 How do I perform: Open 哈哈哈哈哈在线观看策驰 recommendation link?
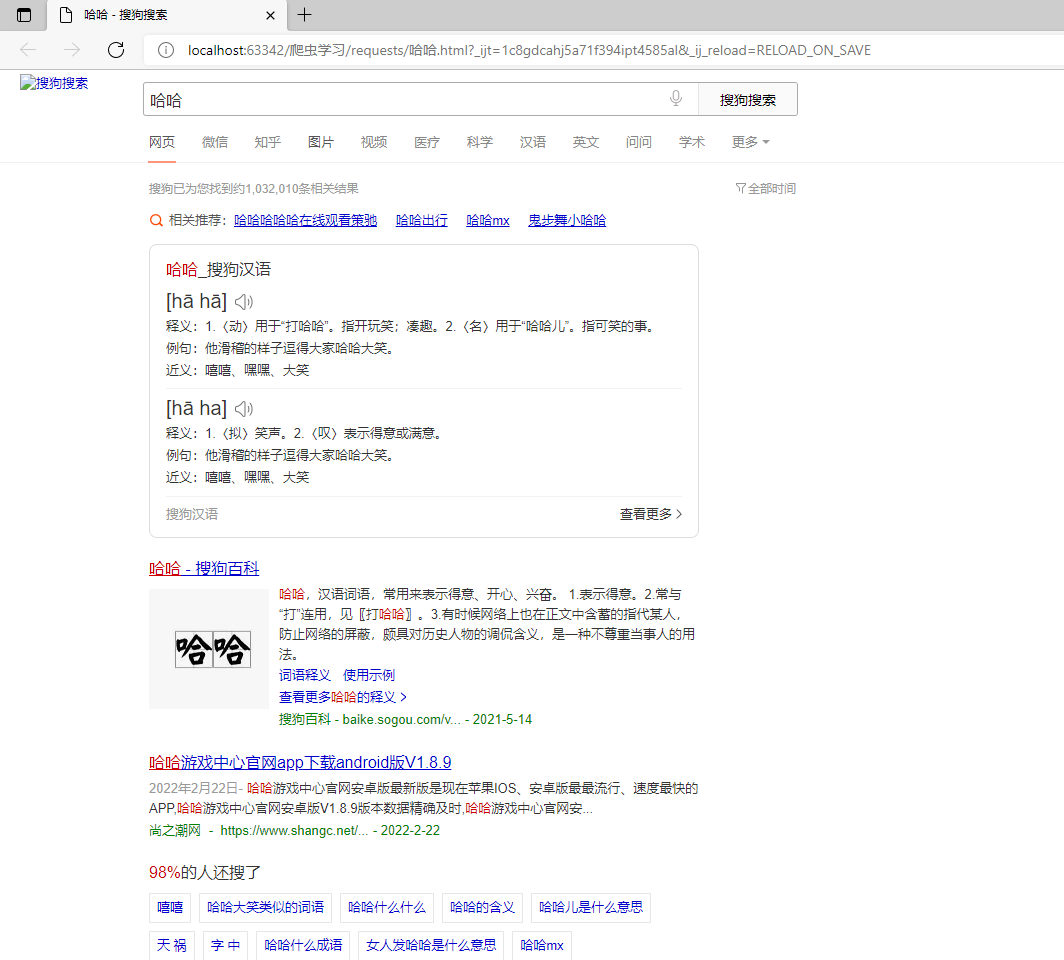(x=305, y=220)
